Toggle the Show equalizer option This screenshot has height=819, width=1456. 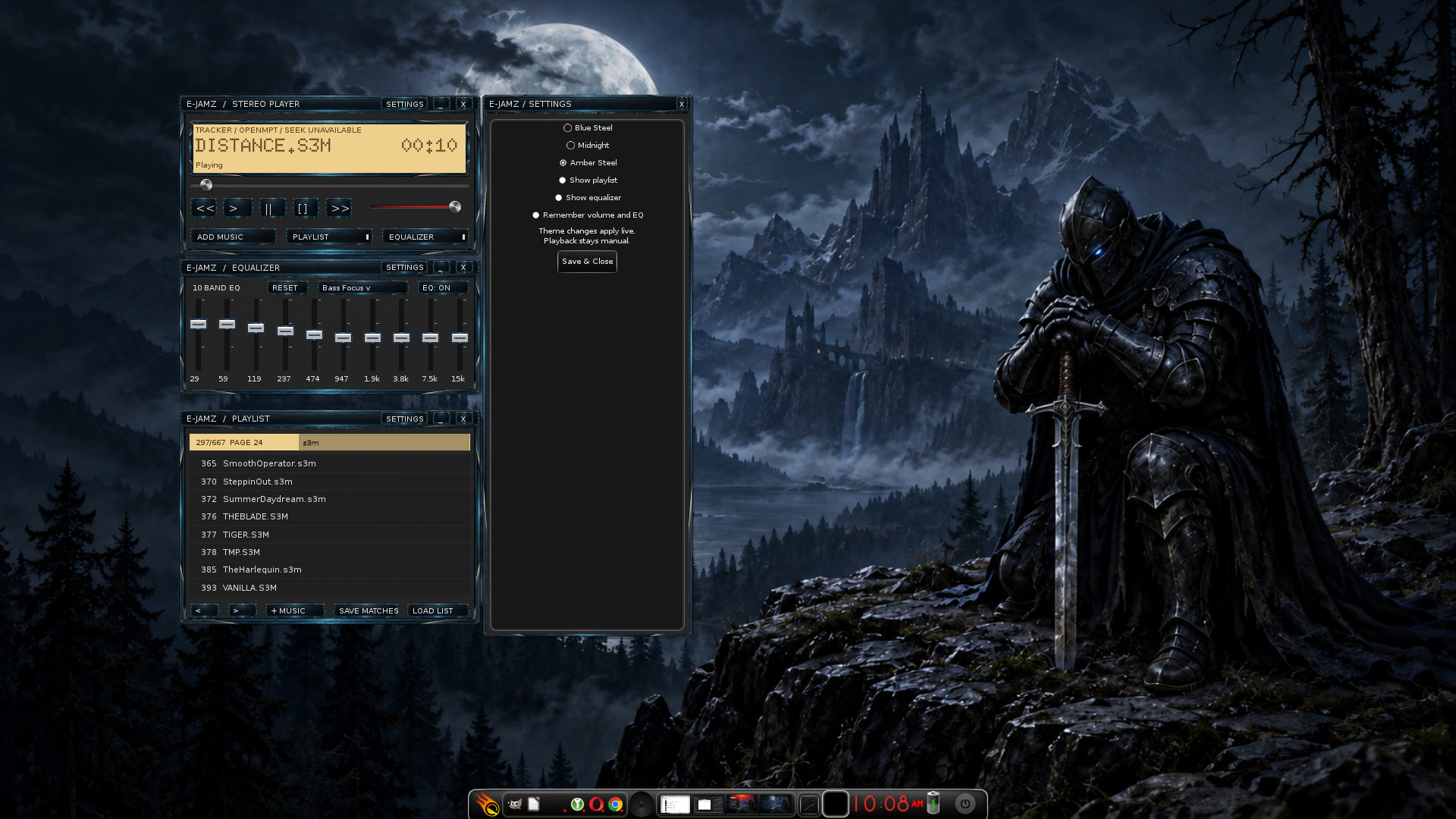coord(588,198)
